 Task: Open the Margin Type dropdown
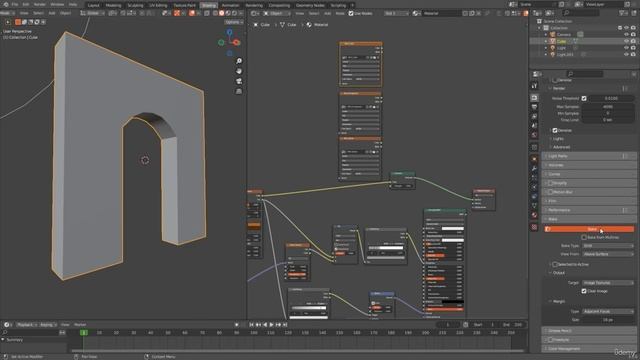point(608,311)
